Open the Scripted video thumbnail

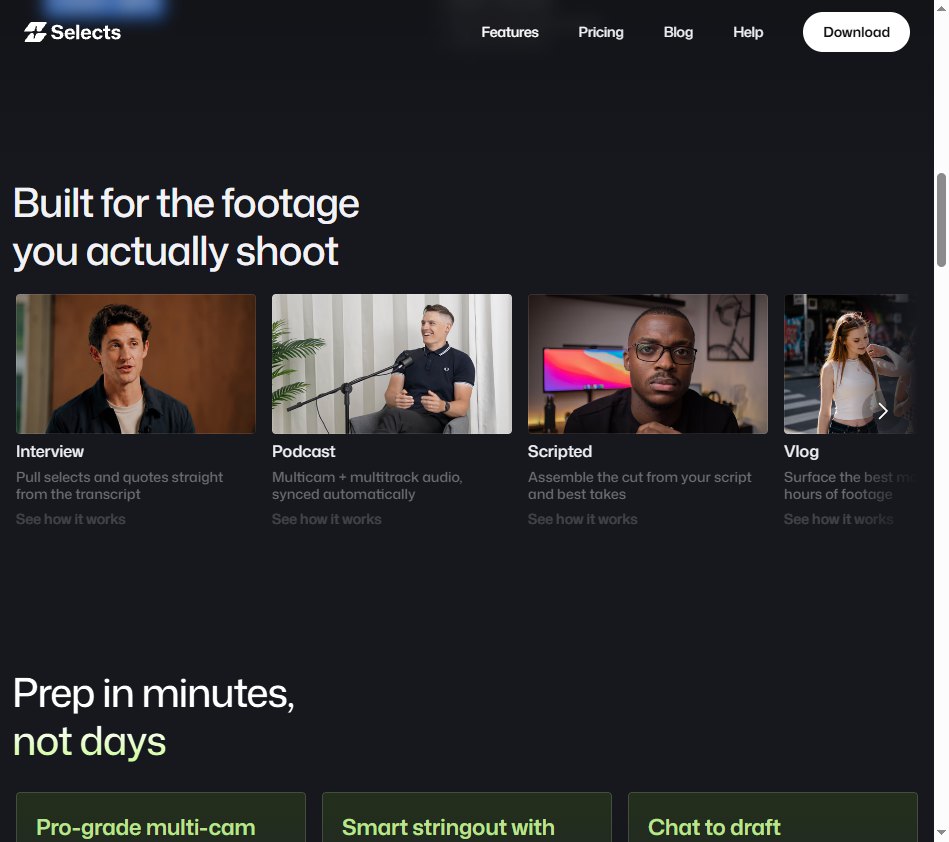(648, 364)
